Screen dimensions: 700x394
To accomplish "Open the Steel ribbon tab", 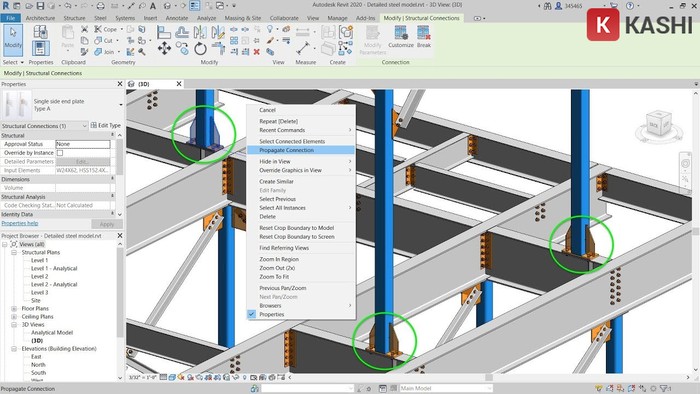I will click(x=100, y=18).
